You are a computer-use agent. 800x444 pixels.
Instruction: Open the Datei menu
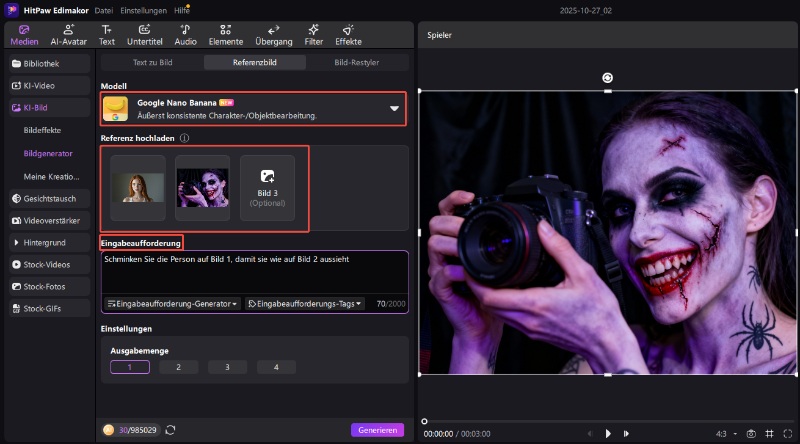point(103,9)
